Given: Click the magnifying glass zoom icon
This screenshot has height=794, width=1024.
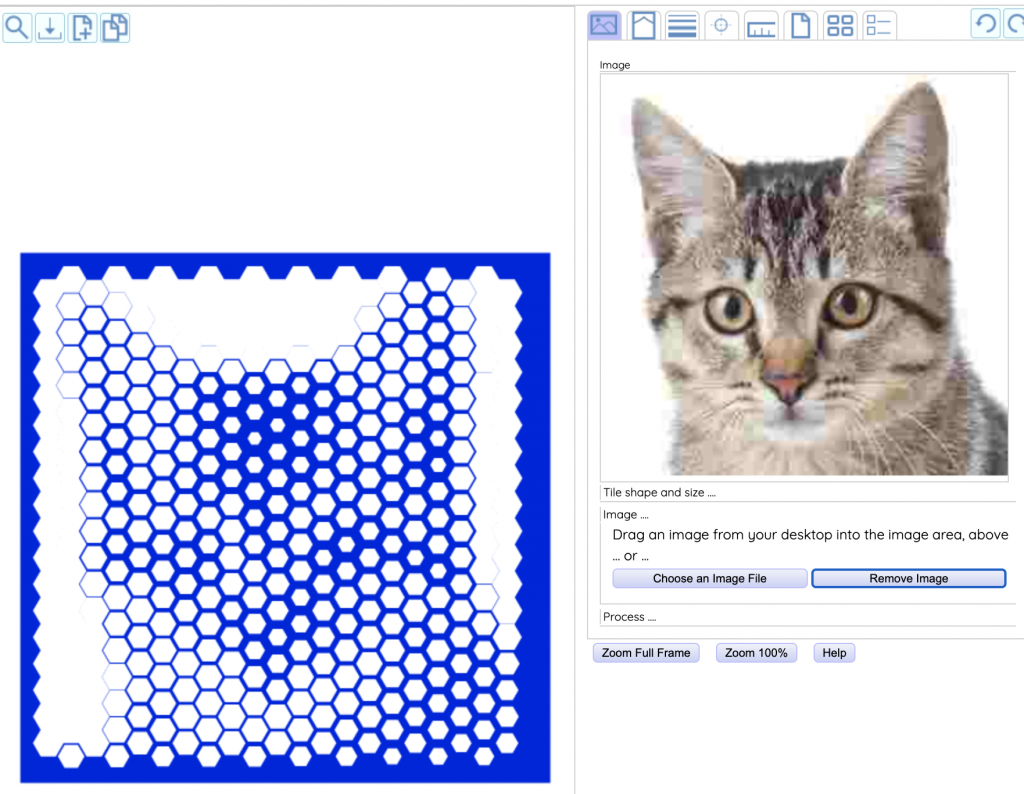Looking at the screenshot, I should (x=17, y=27).
